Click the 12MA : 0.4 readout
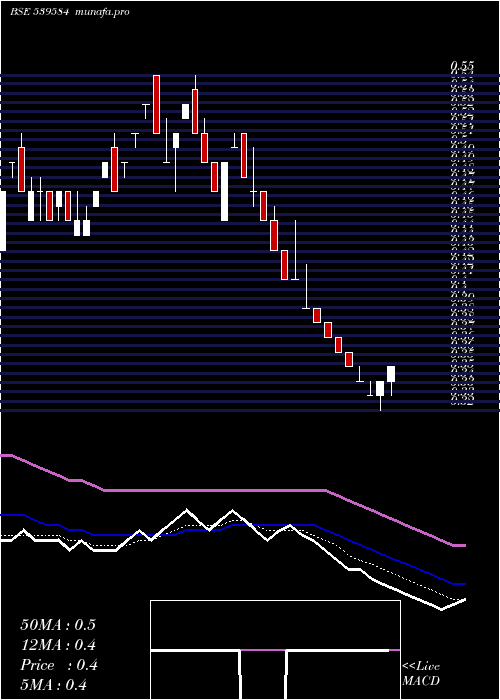Screen dimensions: 500x700 point(58,645)
